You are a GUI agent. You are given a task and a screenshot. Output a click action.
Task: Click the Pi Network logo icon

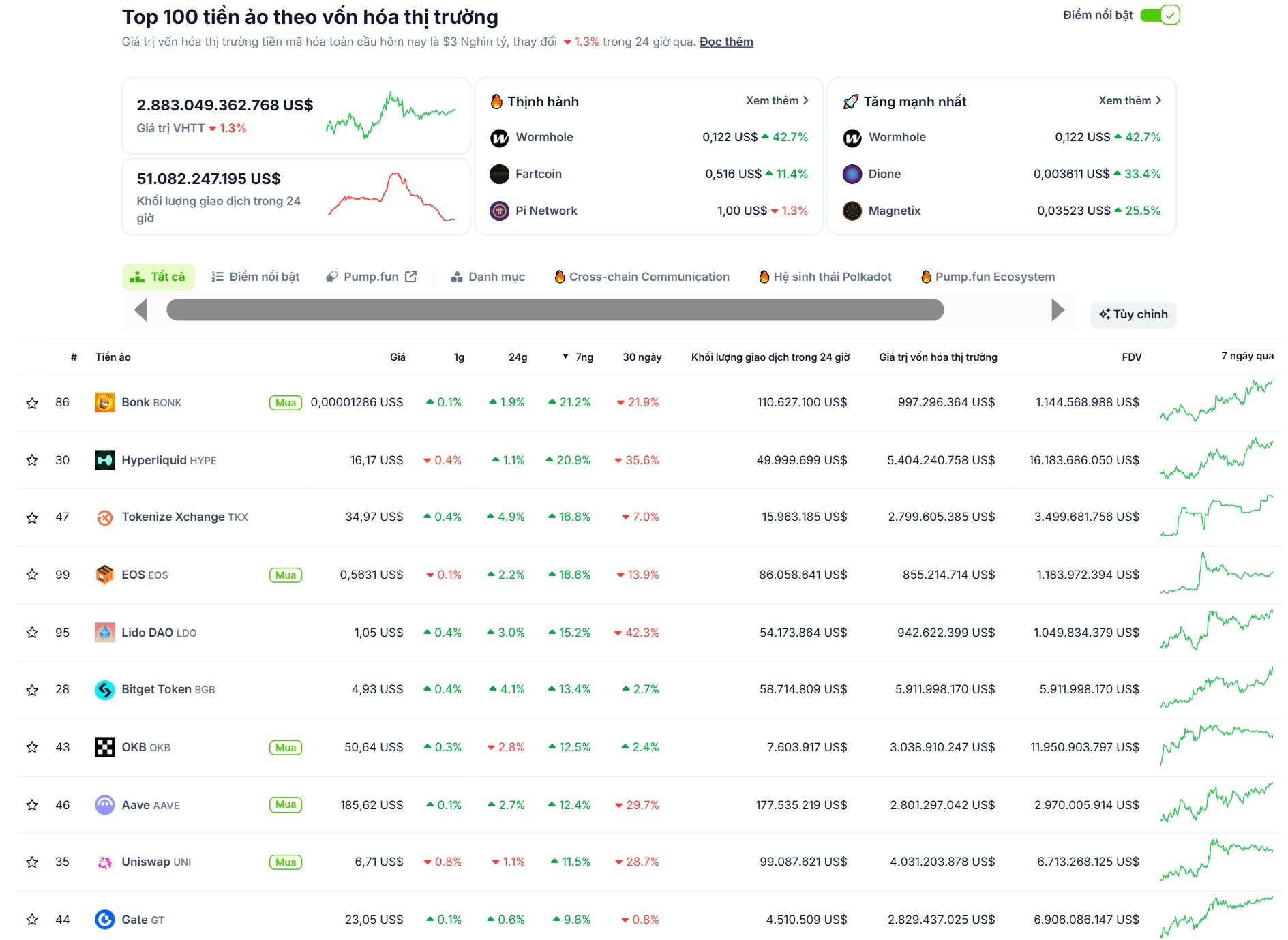499,211
